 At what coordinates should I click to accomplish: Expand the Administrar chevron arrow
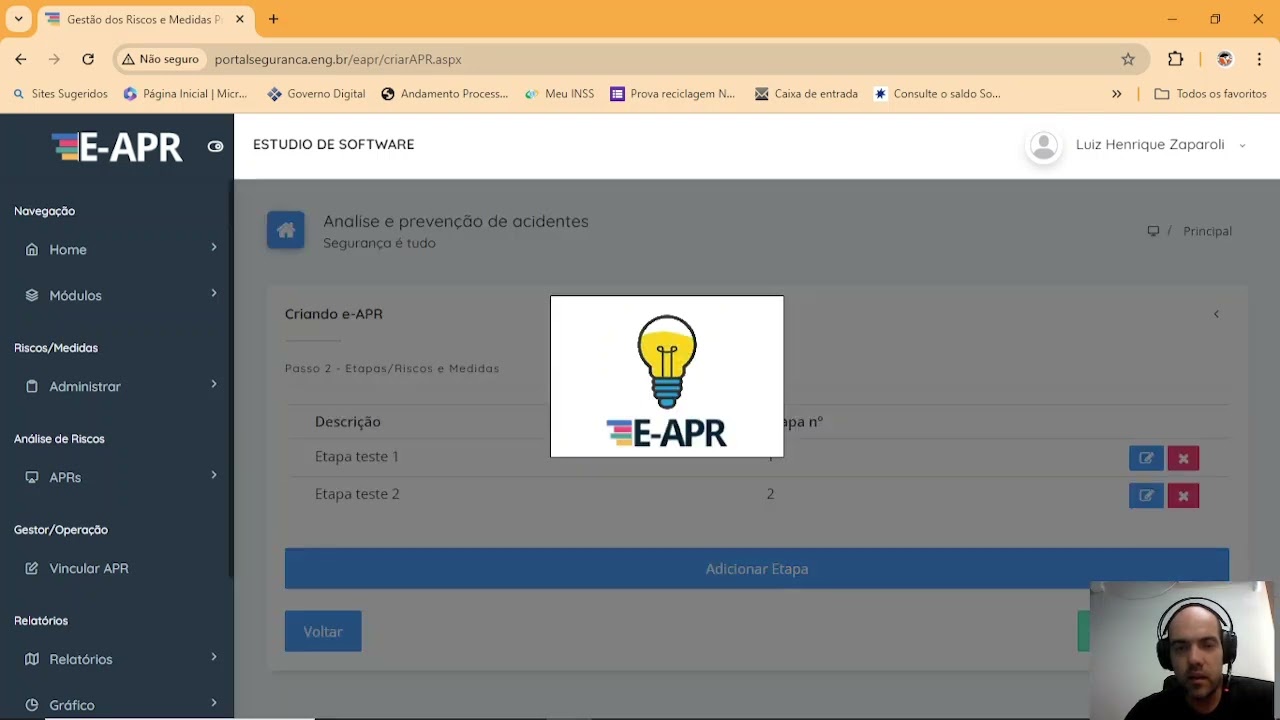213,385
